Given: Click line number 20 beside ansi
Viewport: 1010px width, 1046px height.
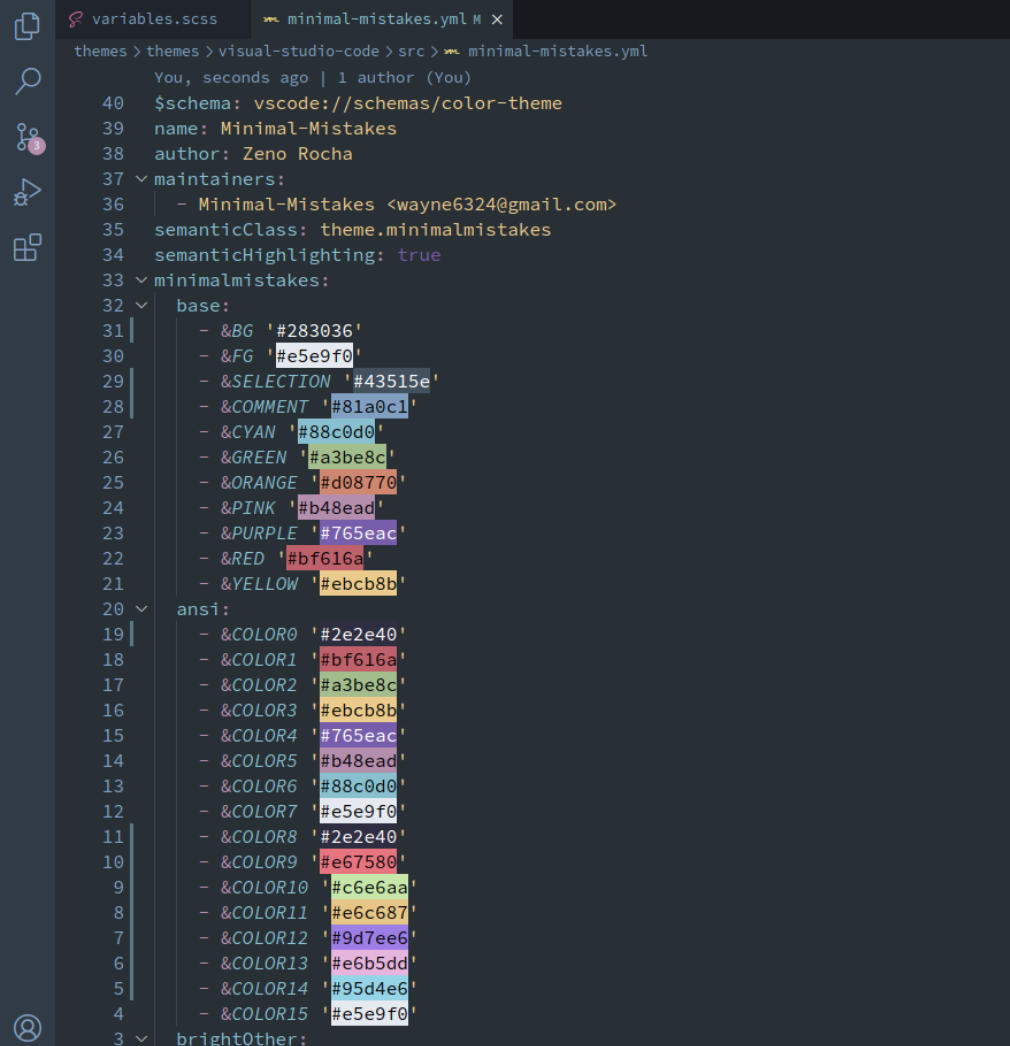Looking at the screenshot, I should 113,609.
